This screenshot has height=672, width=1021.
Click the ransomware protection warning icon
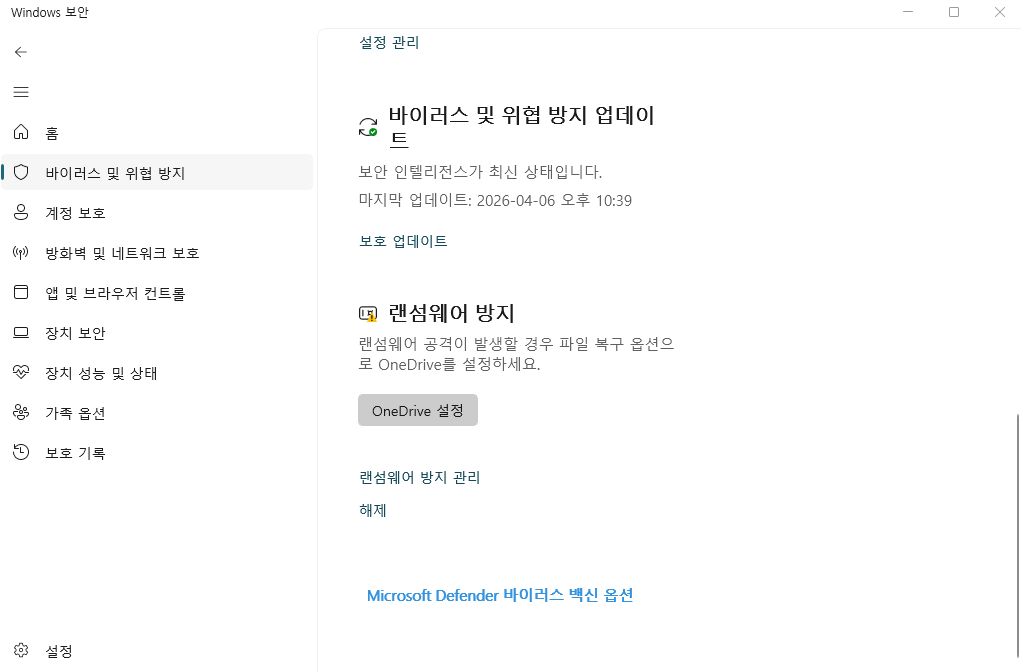(368, 314)
